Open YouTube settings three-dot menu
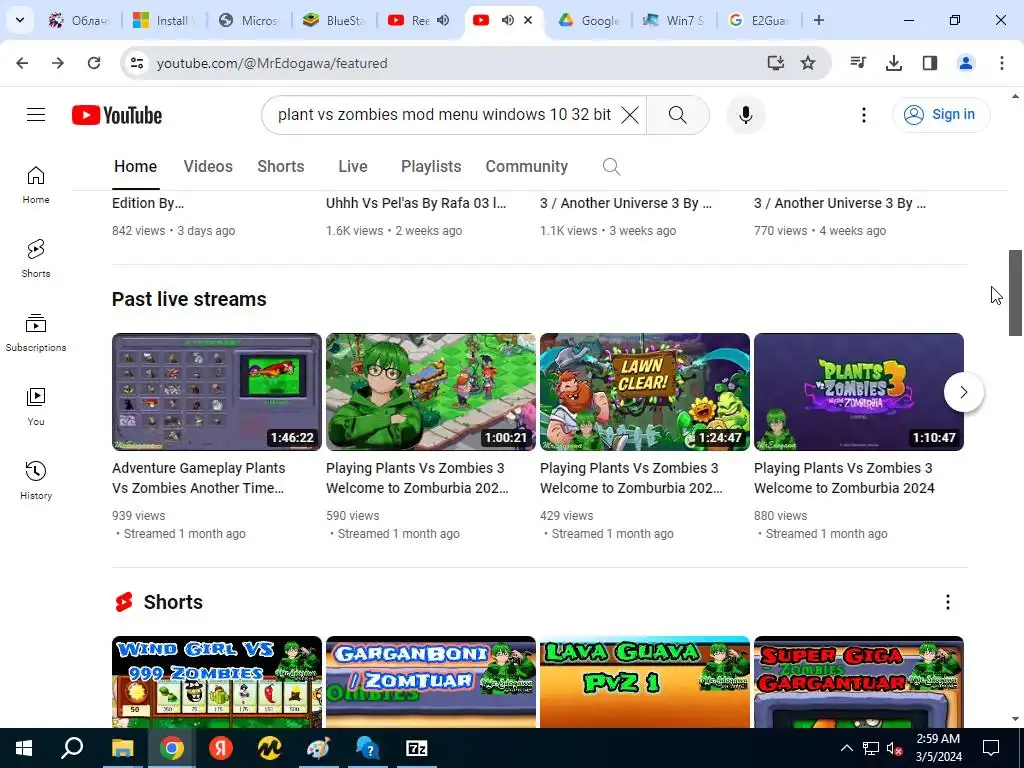This screenshot has height=768, width=1024. point(863,115)
